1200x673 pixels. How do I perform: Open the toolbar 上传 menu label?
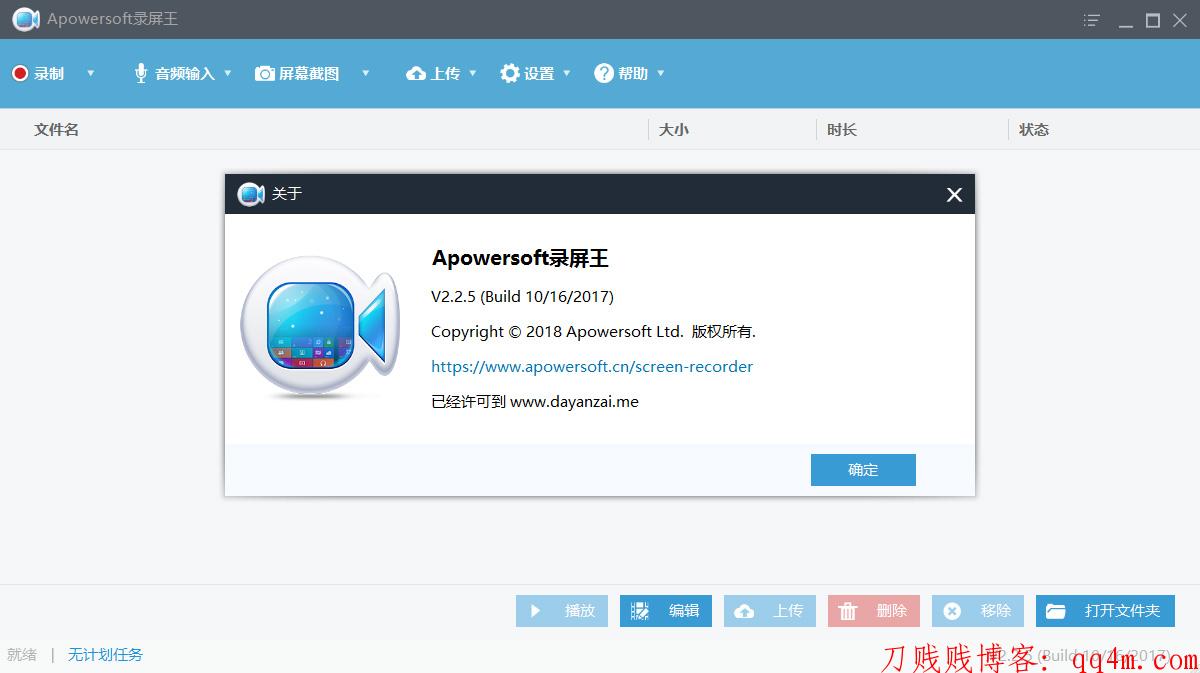(446, 73)
